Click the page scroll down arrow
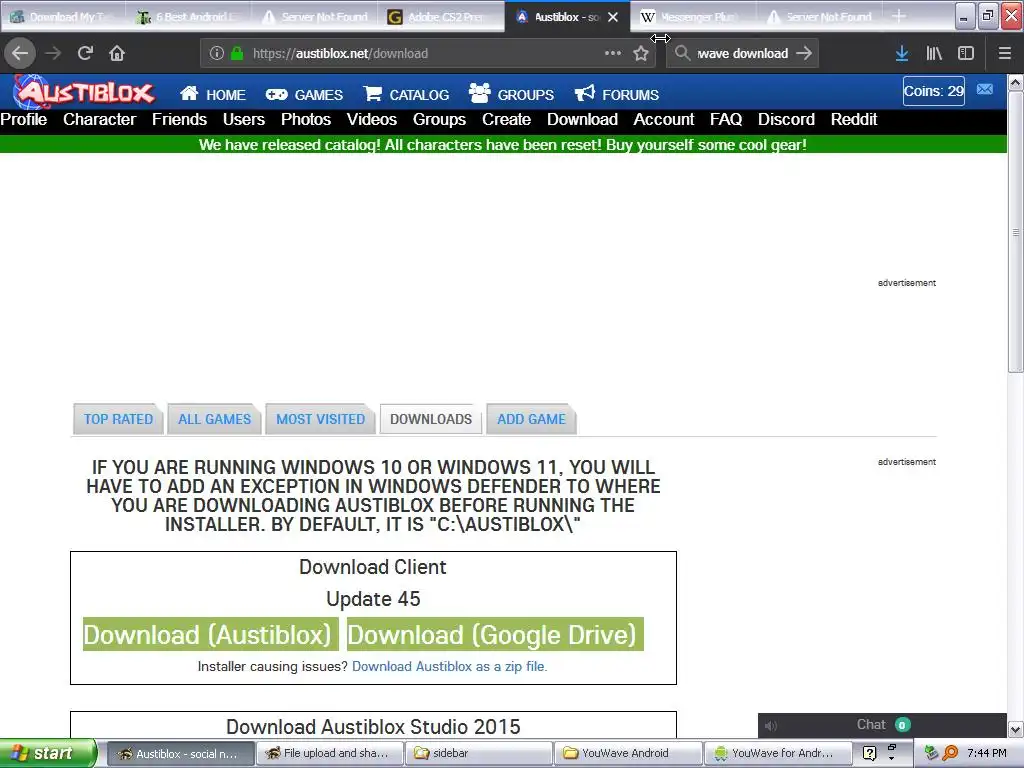This screenshot has width=1024, height=768. (x=1015, y=728)
